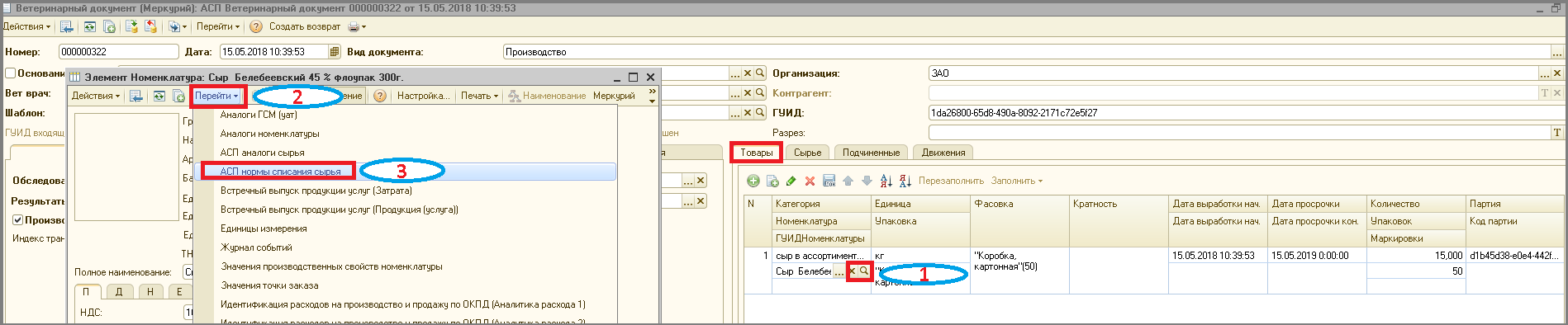The image size is (1568, 325).
Task: Switch to the Д tab in Номенклатура window
Action: coord(119,291)
